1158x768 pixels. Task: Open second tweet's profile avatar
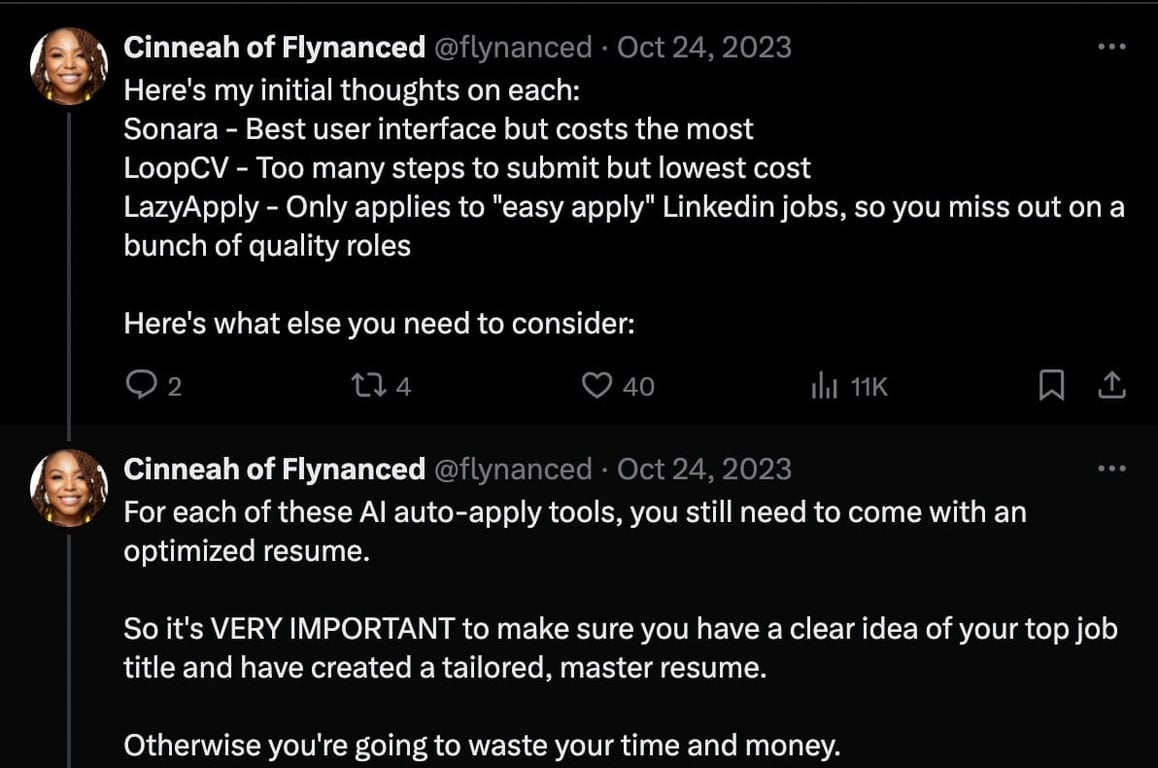tap(69, 488)
